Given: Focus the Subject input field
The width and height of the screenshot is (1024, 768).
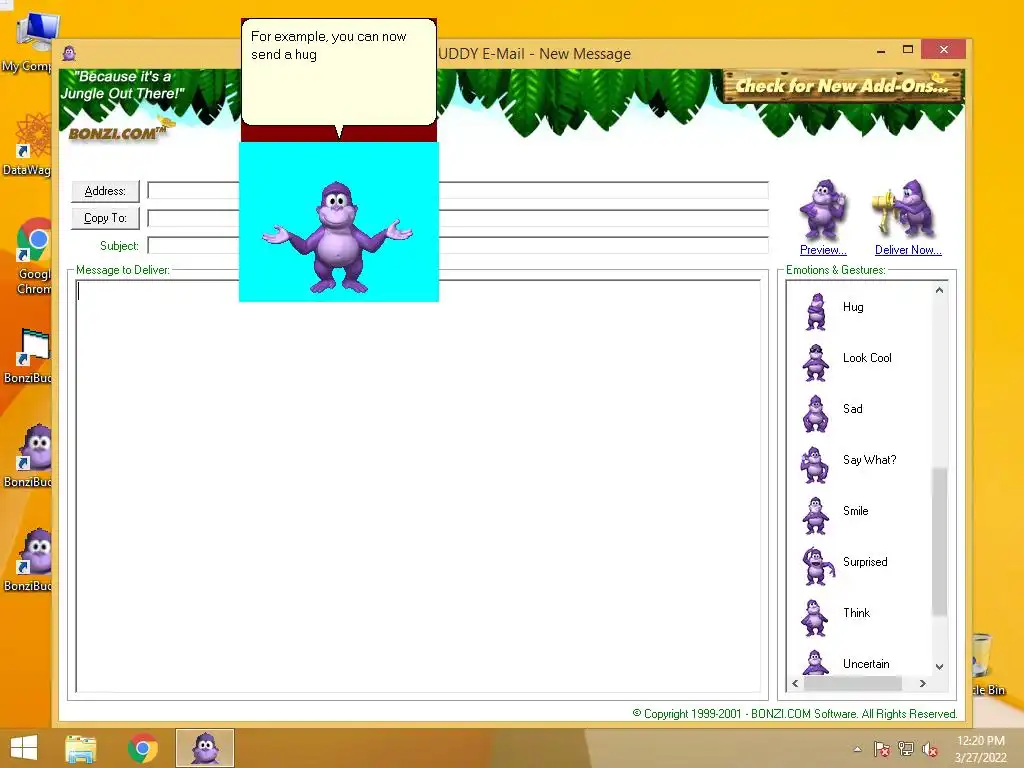Looking at the screenshot, I should point(458,246).
